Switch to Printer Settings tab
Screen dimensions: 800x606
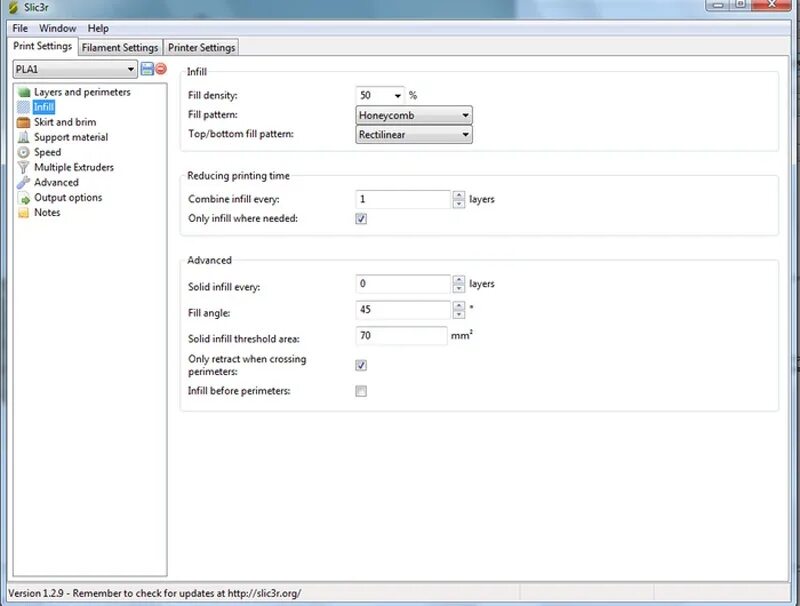tap(202, 47)
